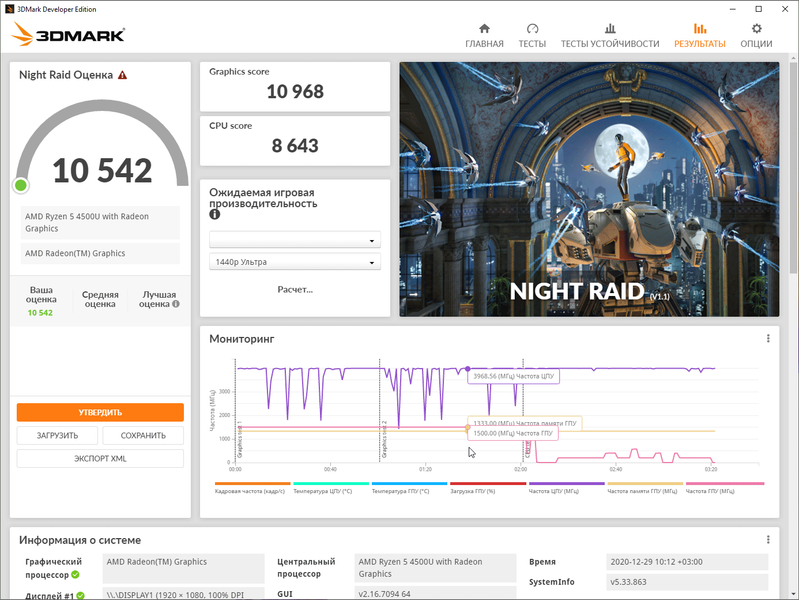Click the Night Raid scene thumbnail
This screenshot has height=600, width=799.
589,189
